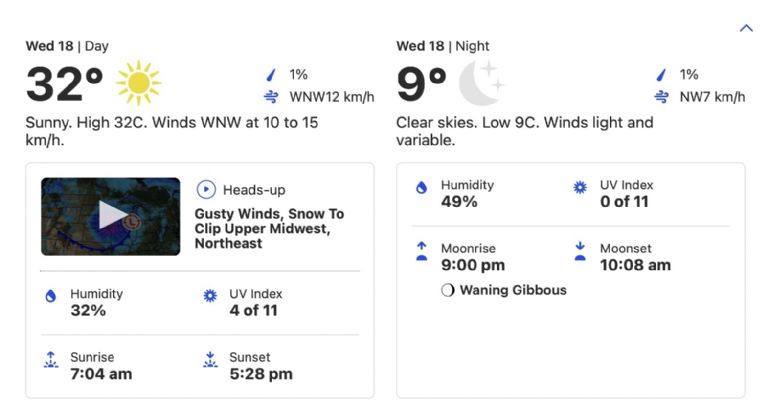
Task: Click the night wind icon
Action: tap(660, 97)
